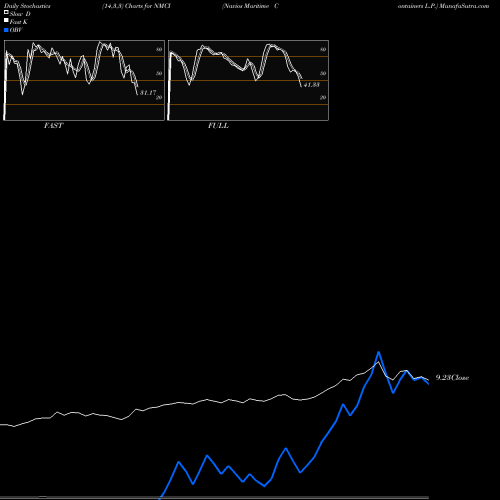This screenshot has width=500, height=500.
Task: Click the FAST chart label
Action: click(x=53, y=125)
